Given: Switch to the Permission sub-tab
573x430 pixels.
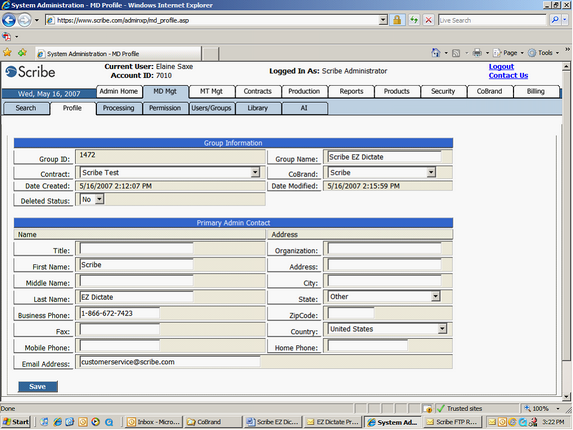Looking at the screenshot, I should pyautogui.click(x=165, y=108).
